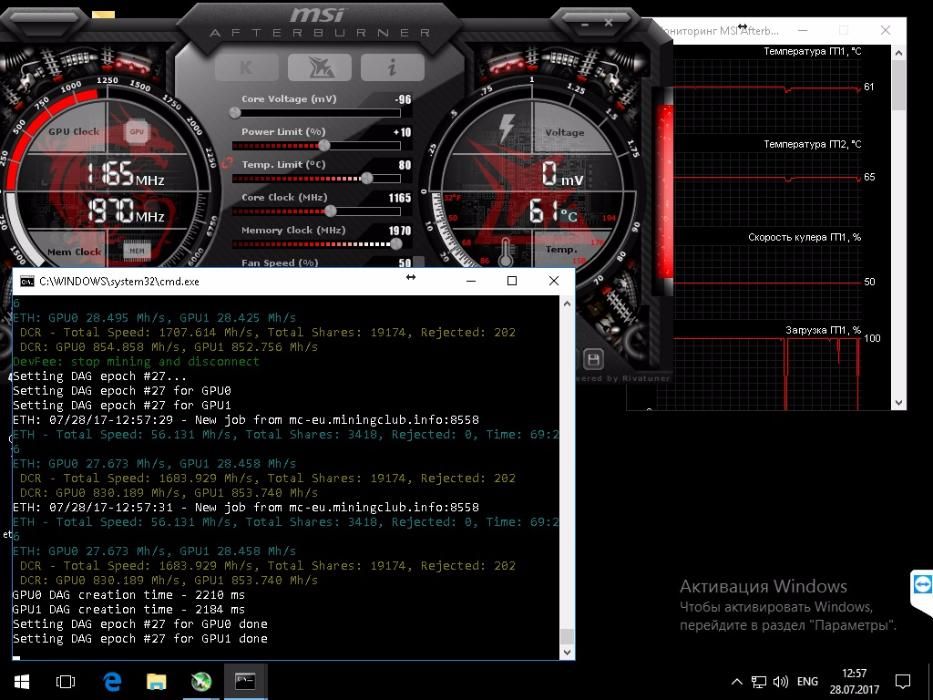Select the Power Limit value +10

click(x=402, y=132)
